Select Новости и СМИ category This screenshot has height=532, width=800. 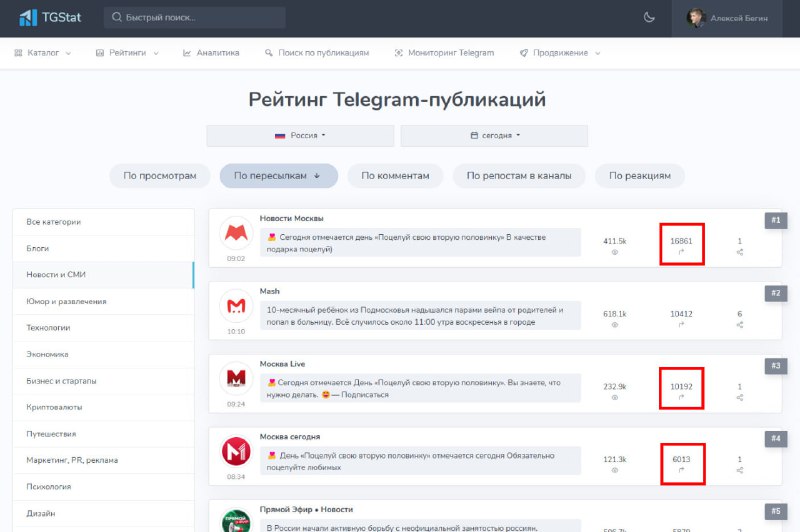104,275
